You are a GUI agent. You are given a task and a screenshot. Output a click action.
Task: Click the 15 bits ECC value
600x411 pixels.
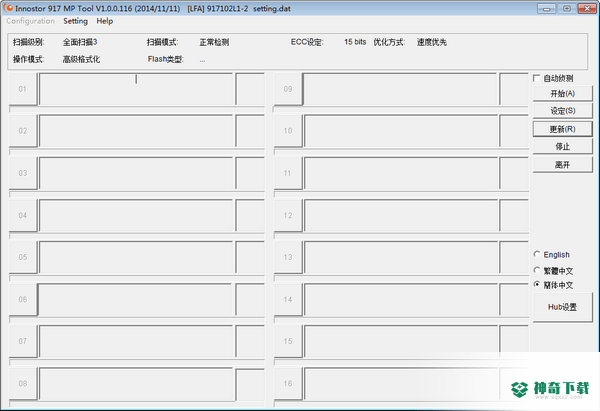pos(355,42)
